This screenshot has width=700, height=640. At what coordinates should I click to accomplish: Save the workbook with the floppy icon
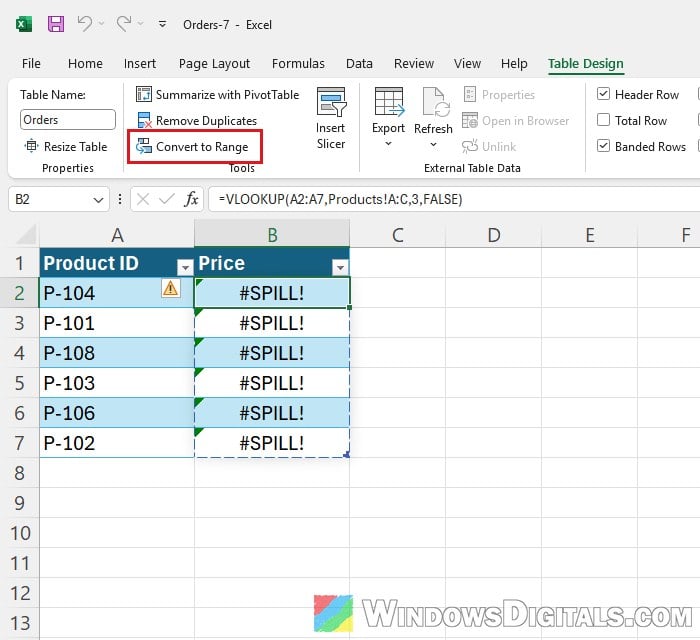tap(56, 24)
